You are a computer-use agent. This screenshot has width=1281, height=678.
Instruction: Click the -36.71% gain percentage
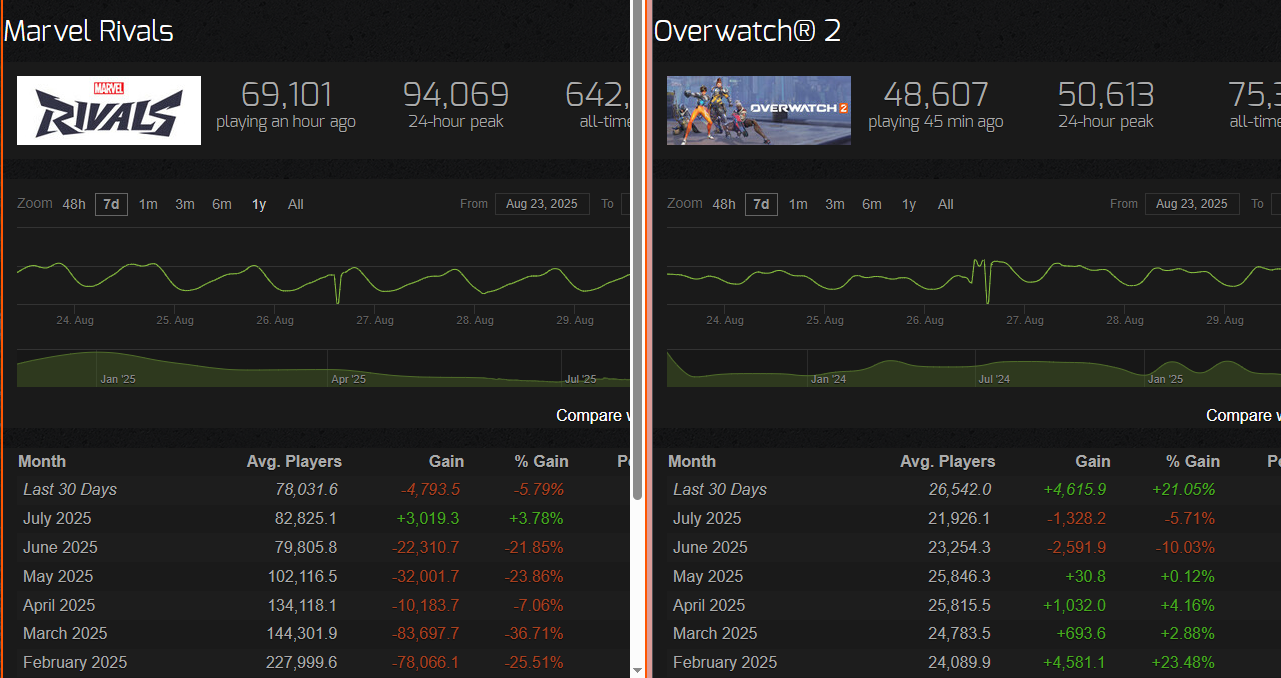(535, 633)
